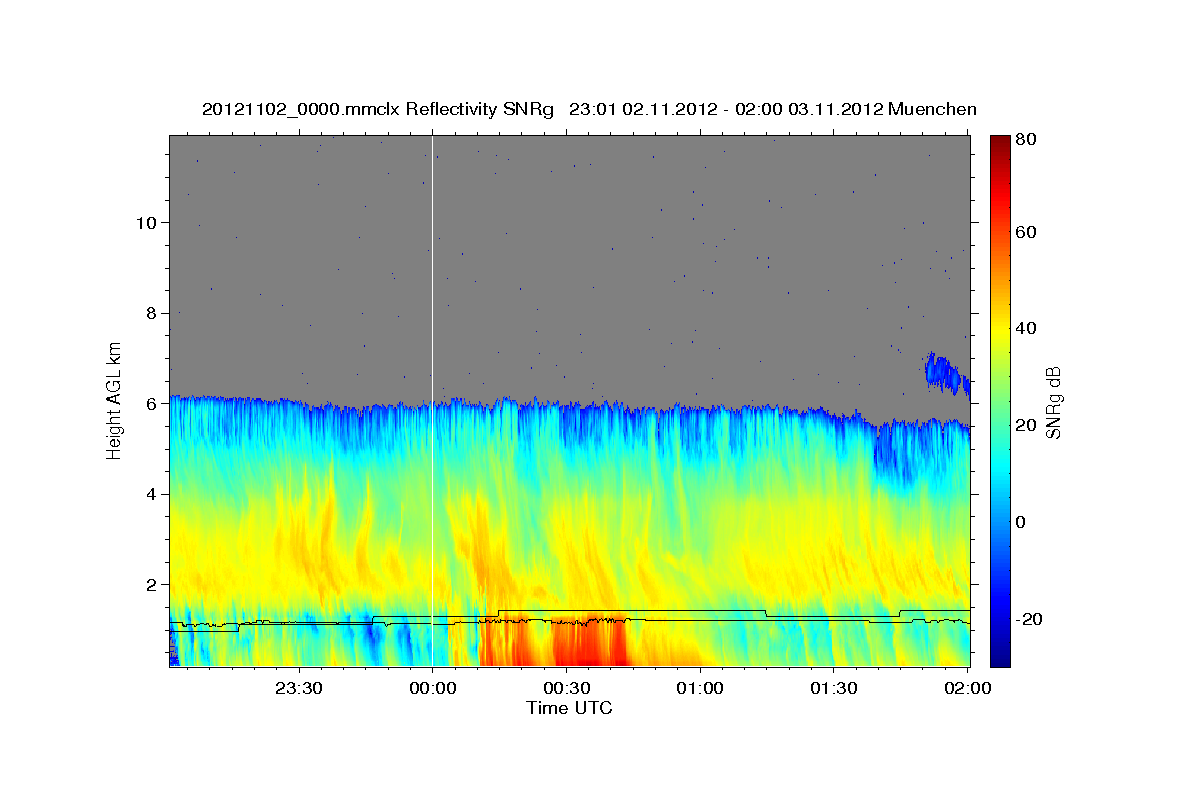Click the 01:30 time tick label
This screenshot has width=1200, height=800.
[834, 688]
